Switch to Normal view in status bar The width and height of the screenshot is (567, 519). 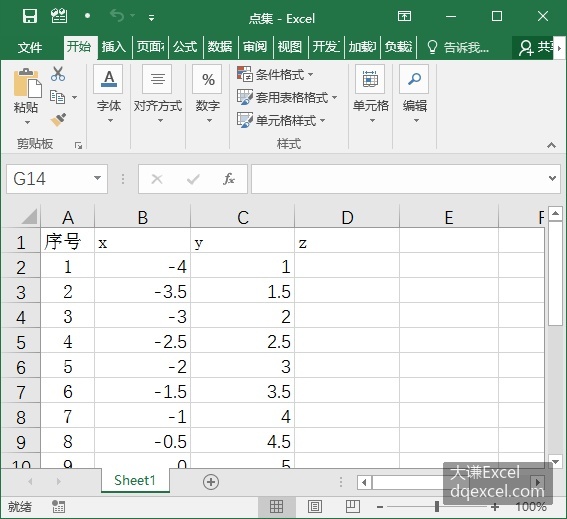277,507
